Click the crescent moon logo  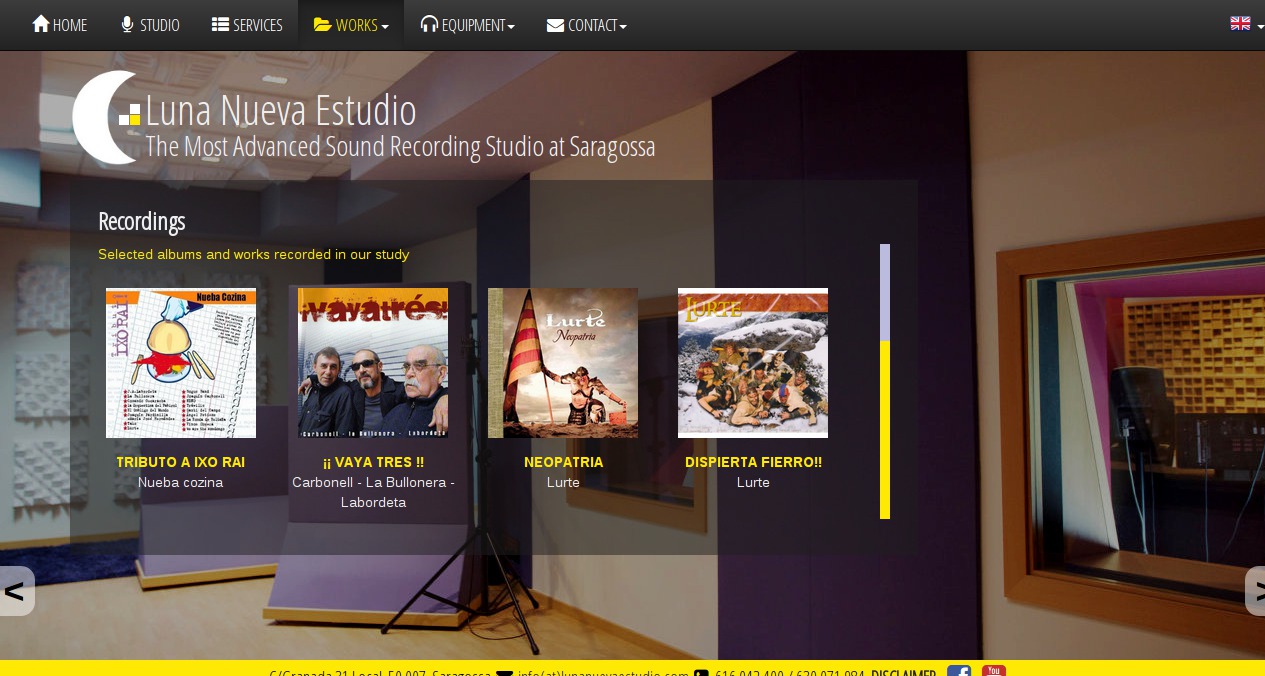(105, 118)
